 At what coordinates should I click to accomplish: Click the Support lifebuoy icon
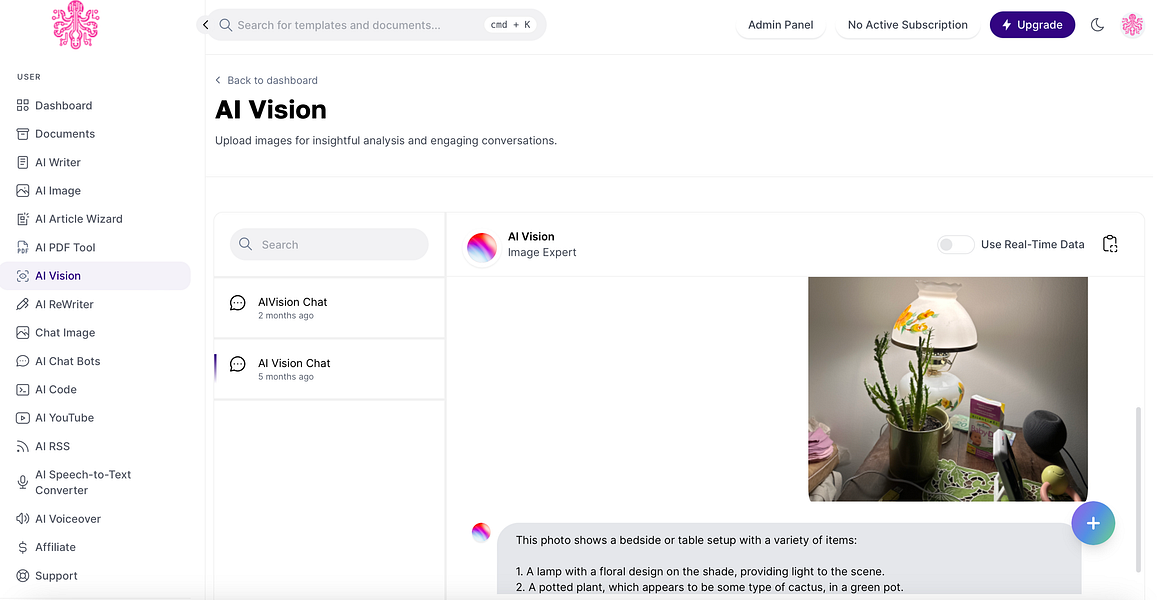[23, 576]
